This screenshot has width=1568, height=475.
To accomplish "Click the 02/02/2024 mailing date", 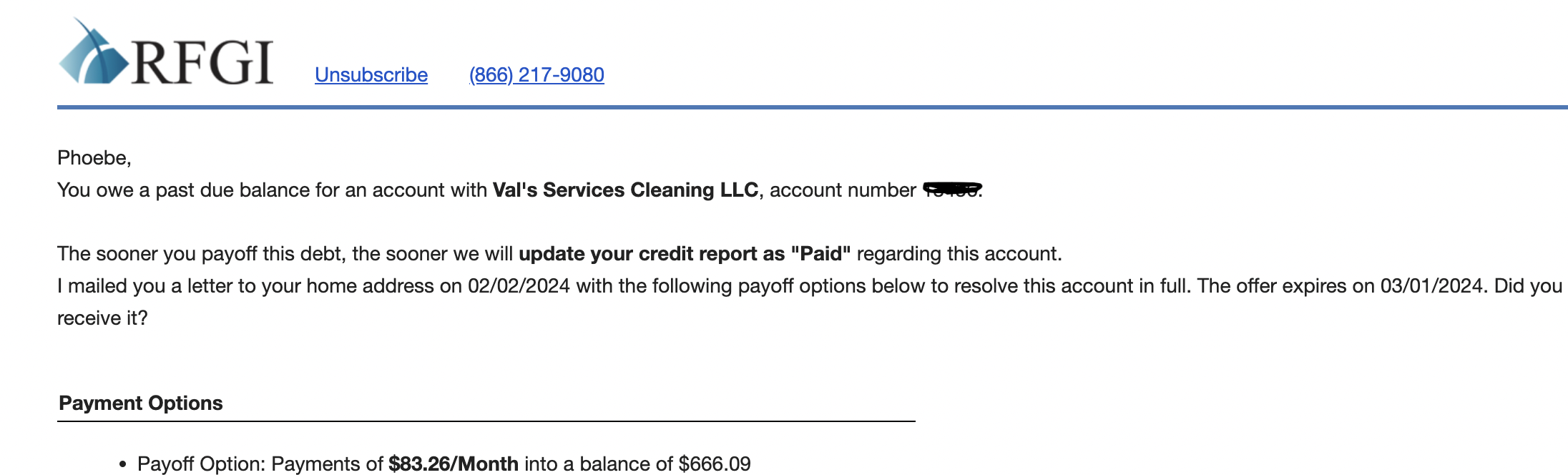I will coord(519,286).
